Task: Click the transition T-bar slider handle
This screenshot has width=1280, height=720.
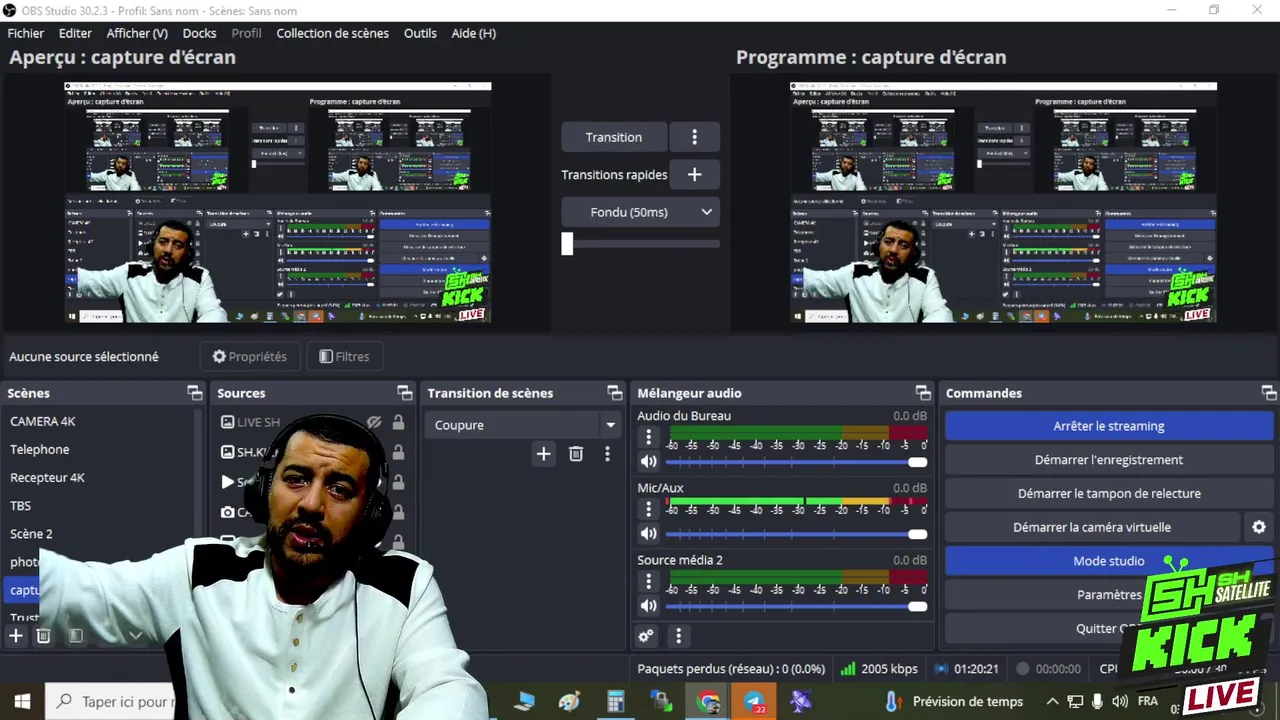Action: click(x=567, y=243)
